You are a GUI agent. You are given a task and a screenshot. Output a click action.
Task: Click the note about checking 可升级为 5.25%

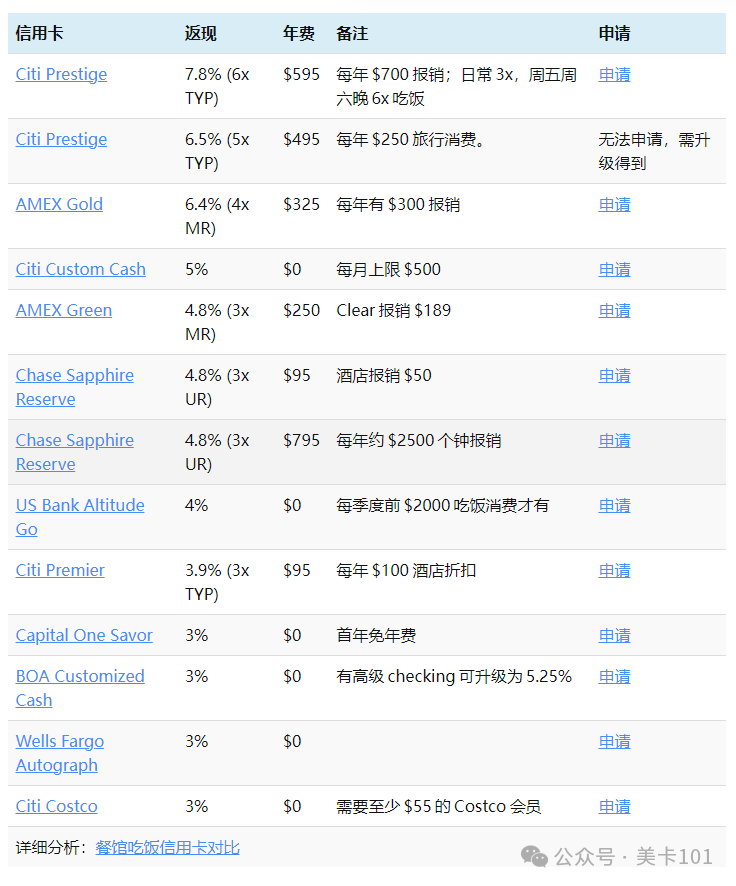coord(454,676)
